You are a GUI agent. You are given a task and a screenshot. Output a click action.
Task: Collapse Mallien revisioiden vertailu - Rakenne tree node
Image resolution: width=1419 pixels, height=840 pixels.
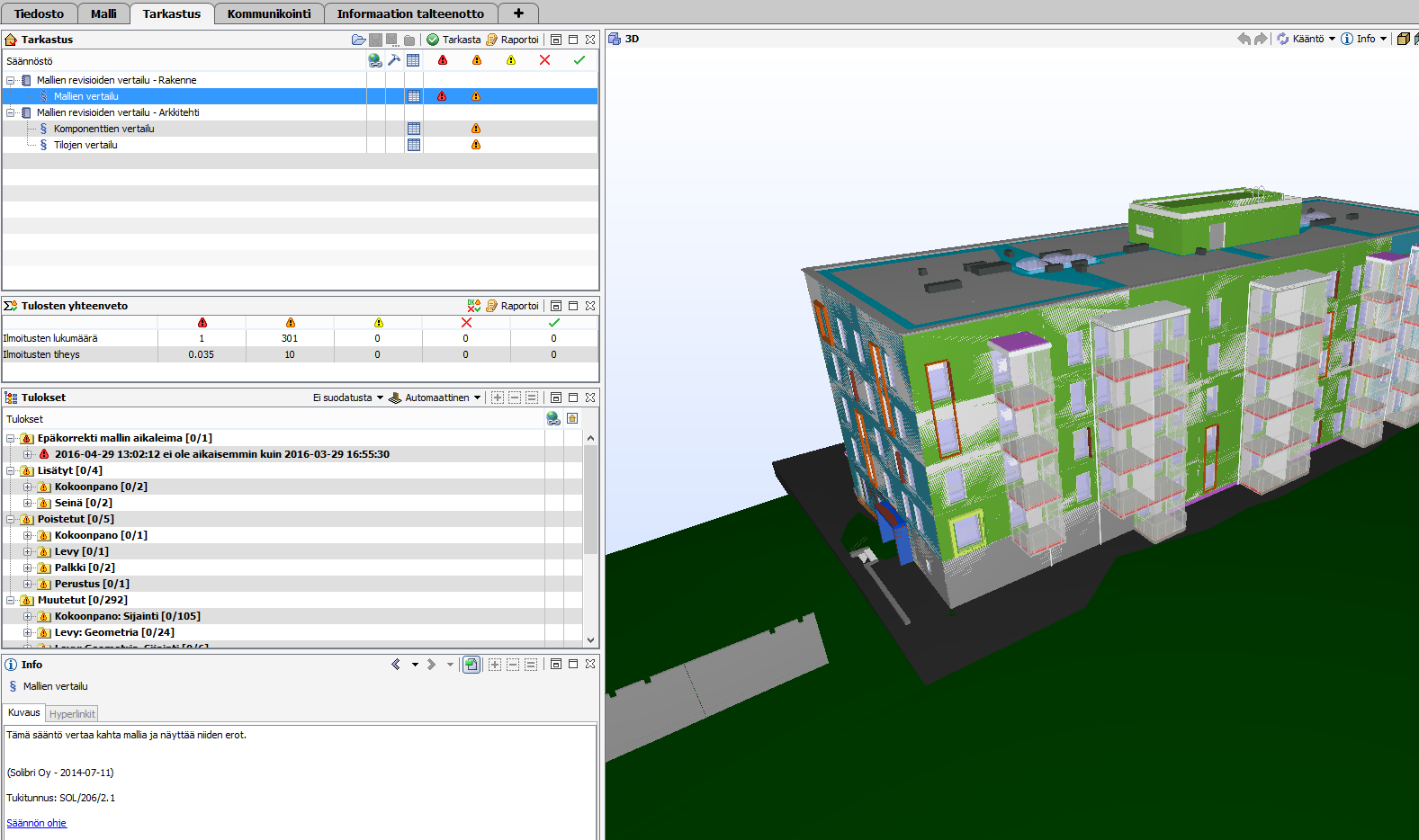pyautogui.click(x=11, y=80)
